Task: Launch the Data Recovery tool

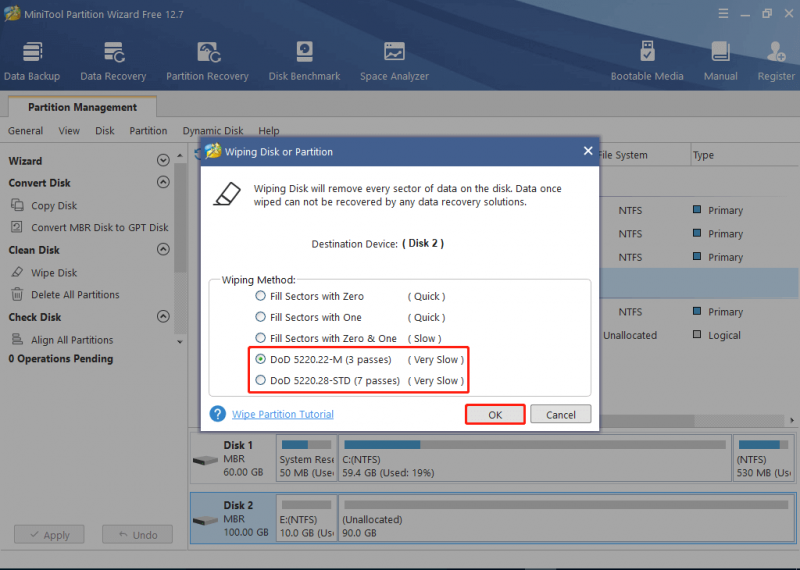Action: [x=113, y=61]
